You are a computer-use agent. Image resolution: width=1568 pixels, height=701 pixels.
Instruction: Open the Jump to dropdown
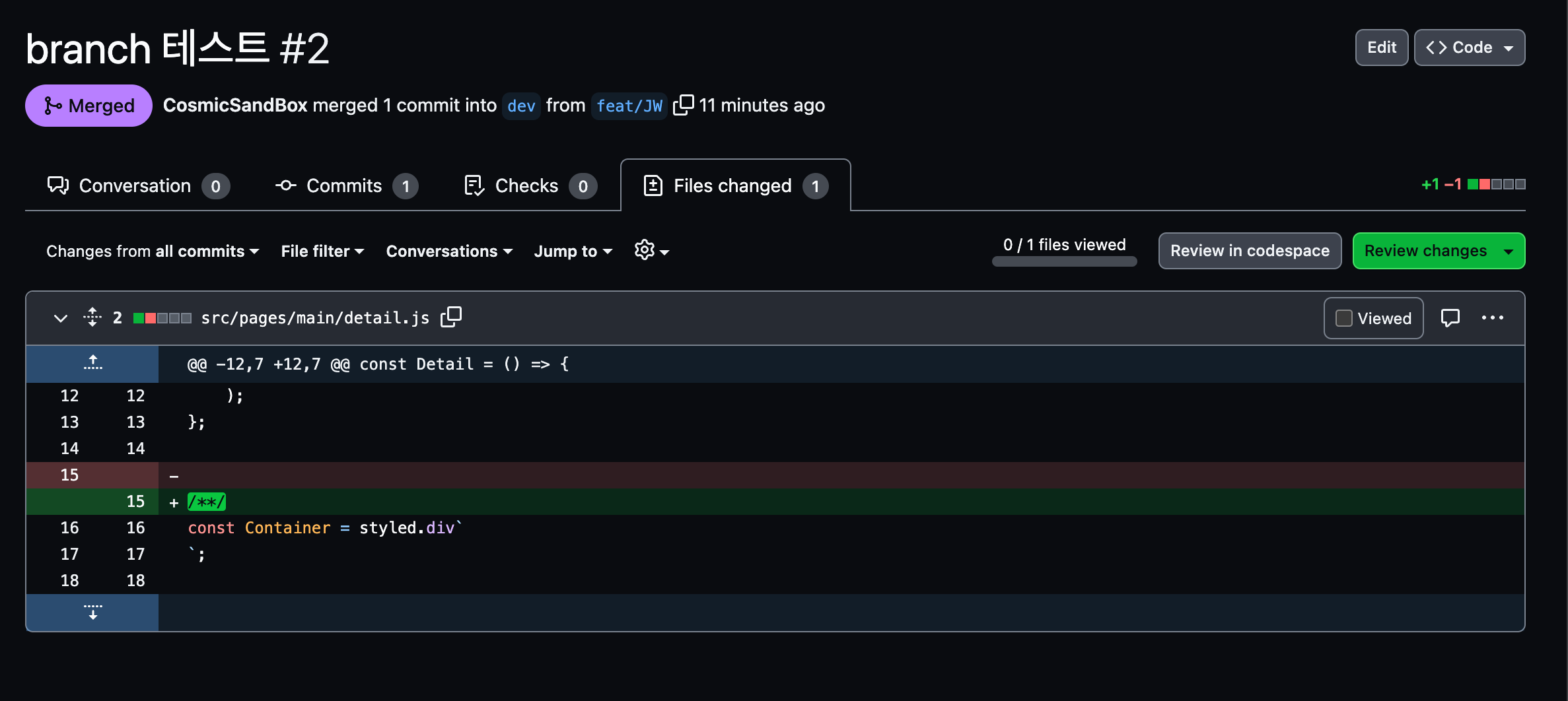point(572,251)
